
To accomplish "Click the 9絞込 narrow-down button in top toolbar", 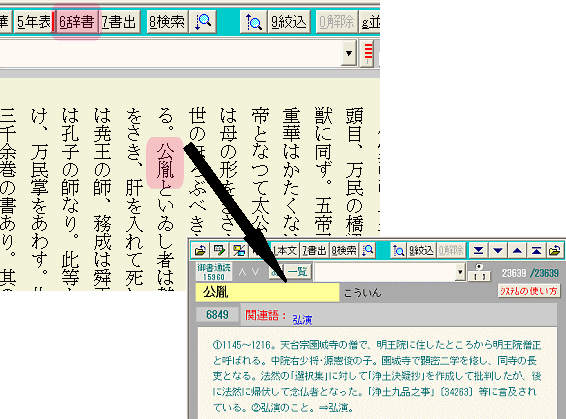I will coord(289,22).
